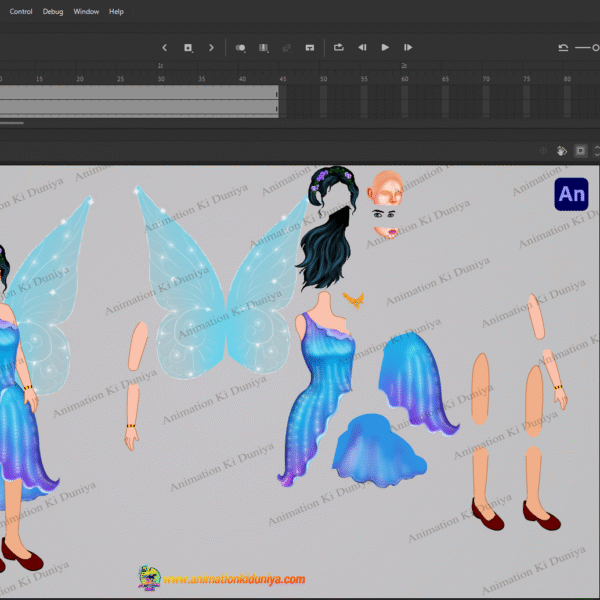The height and width of the screenshot is (600, 600).
Task: Click frame 30 on the timeline ruler
Action: point(161,79)
